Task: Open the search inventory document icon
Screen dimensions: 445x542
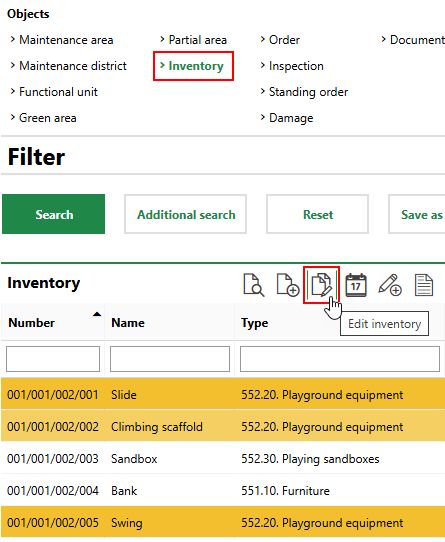Action: (x=254, y=285)
